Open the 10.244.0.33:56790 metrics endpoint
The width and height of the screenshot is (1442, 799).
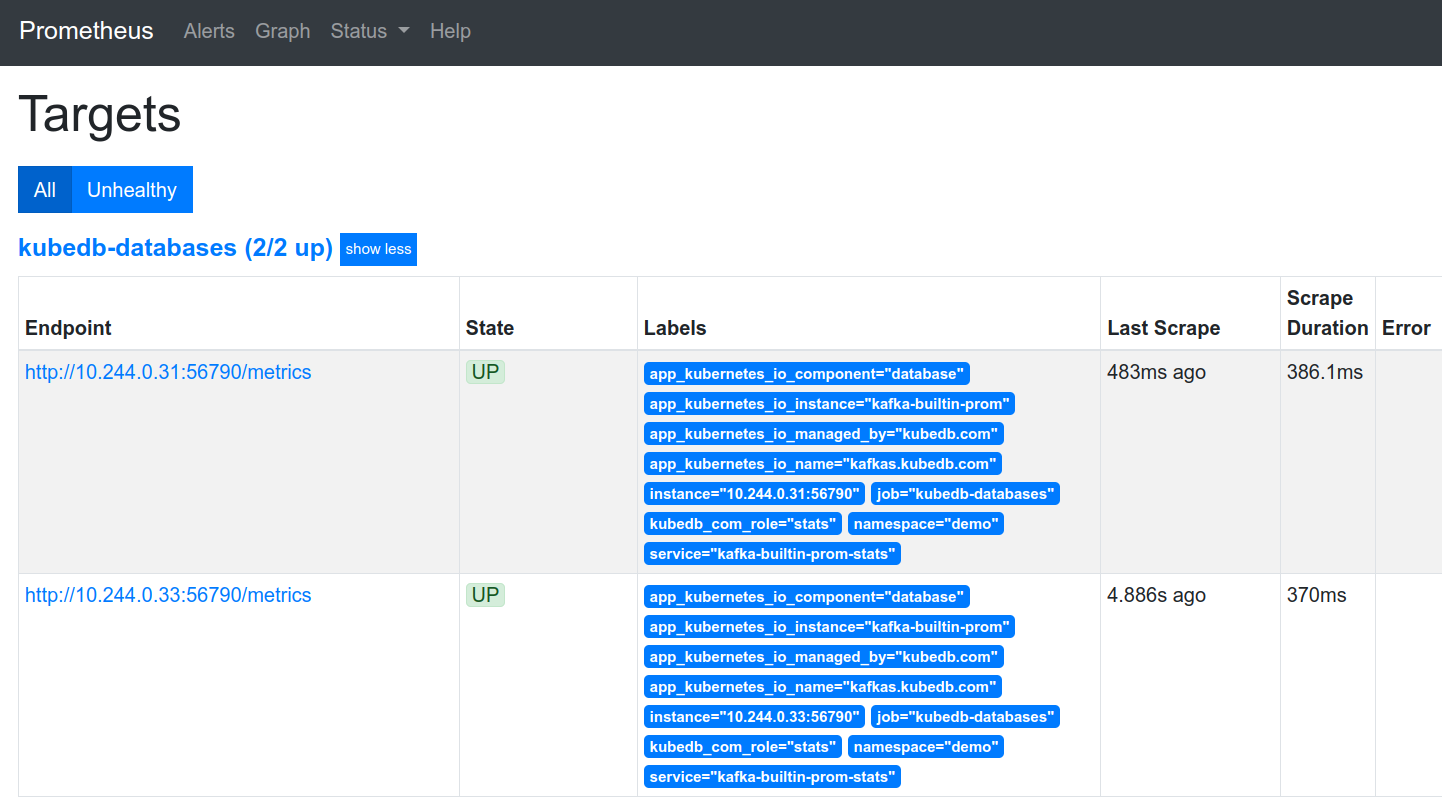tap(168, 595)
